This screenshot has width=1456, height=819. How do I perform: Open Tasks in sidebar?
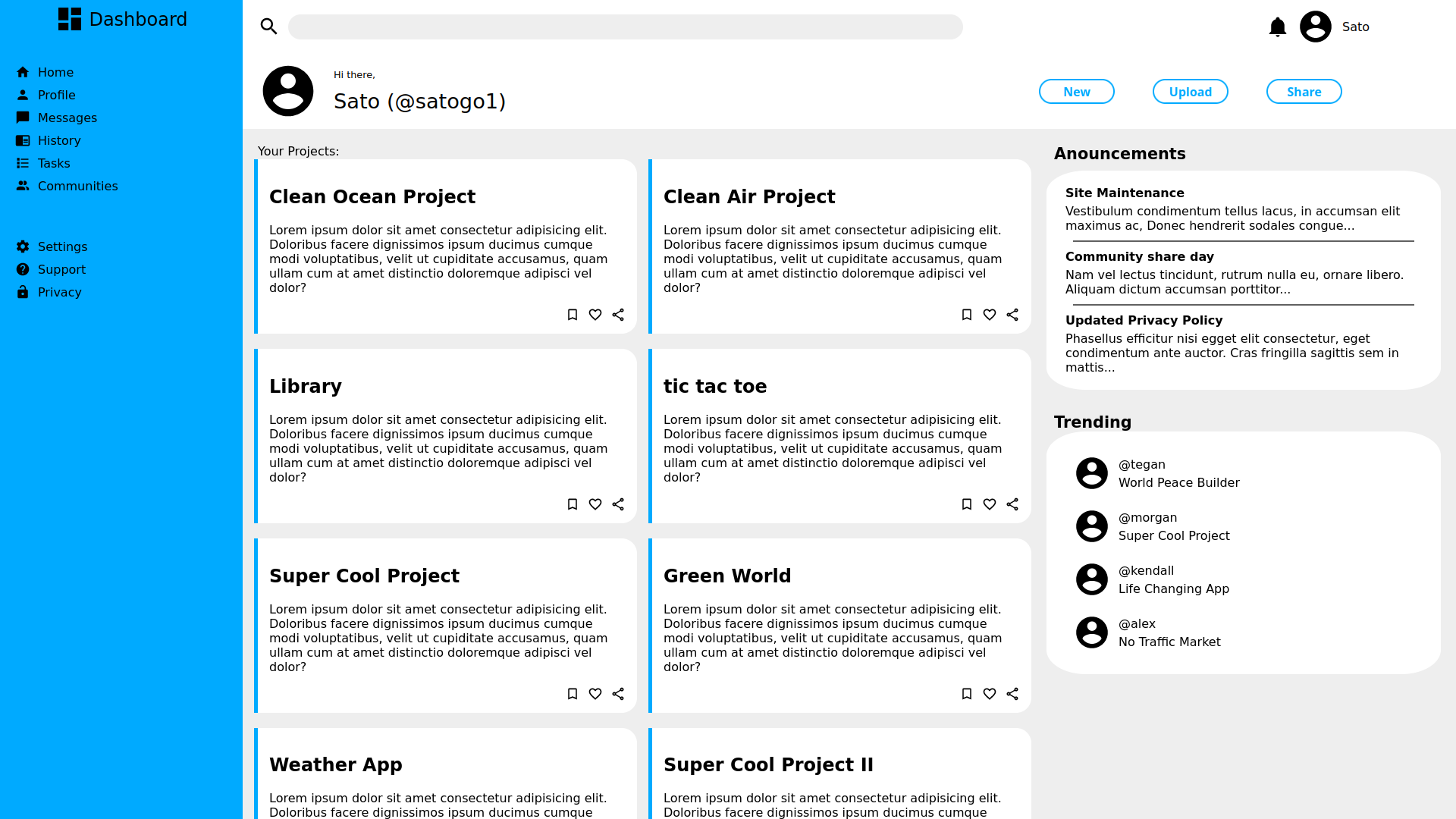coord(42,163)
